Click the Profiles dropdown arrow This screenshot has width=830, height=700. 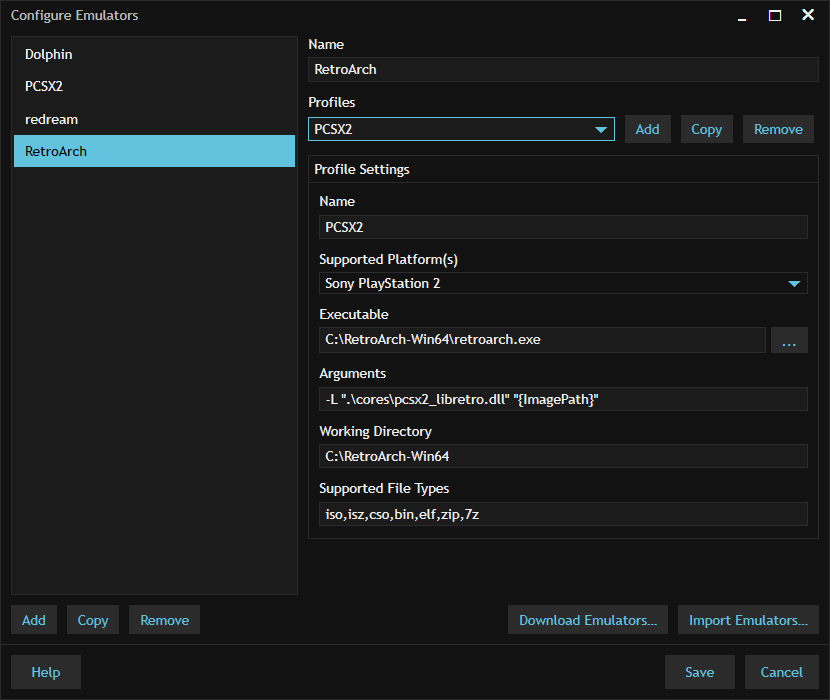coord(601,129)
